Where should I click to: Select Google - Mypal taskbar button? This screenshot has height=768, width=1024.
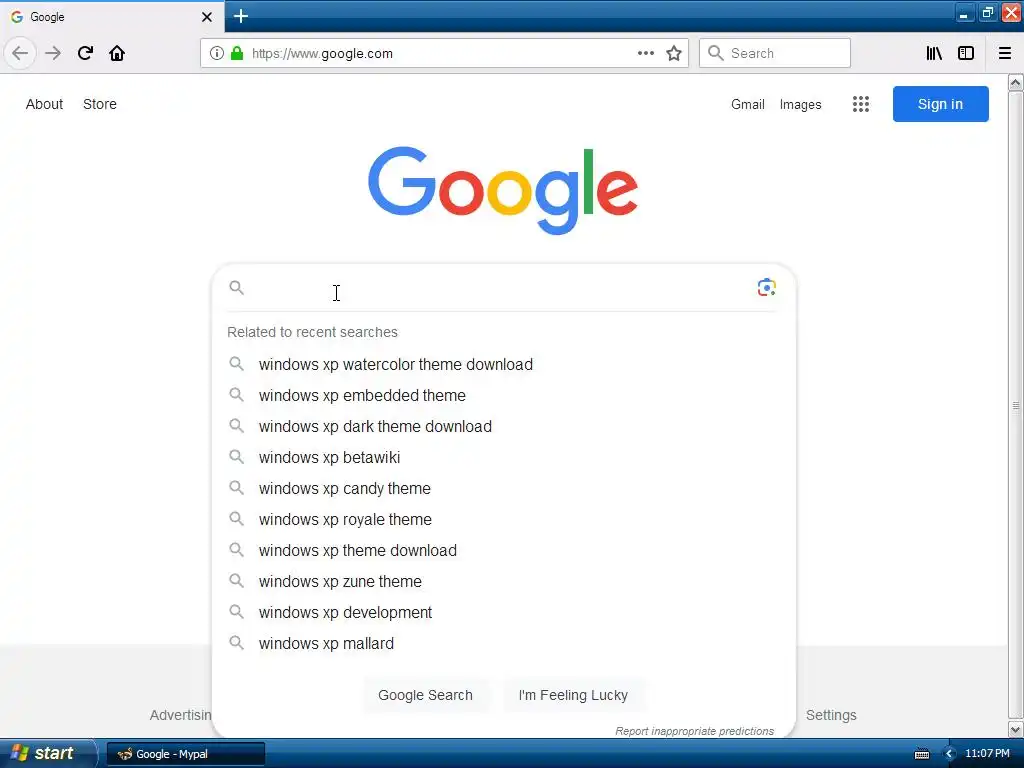pos(186,754)
